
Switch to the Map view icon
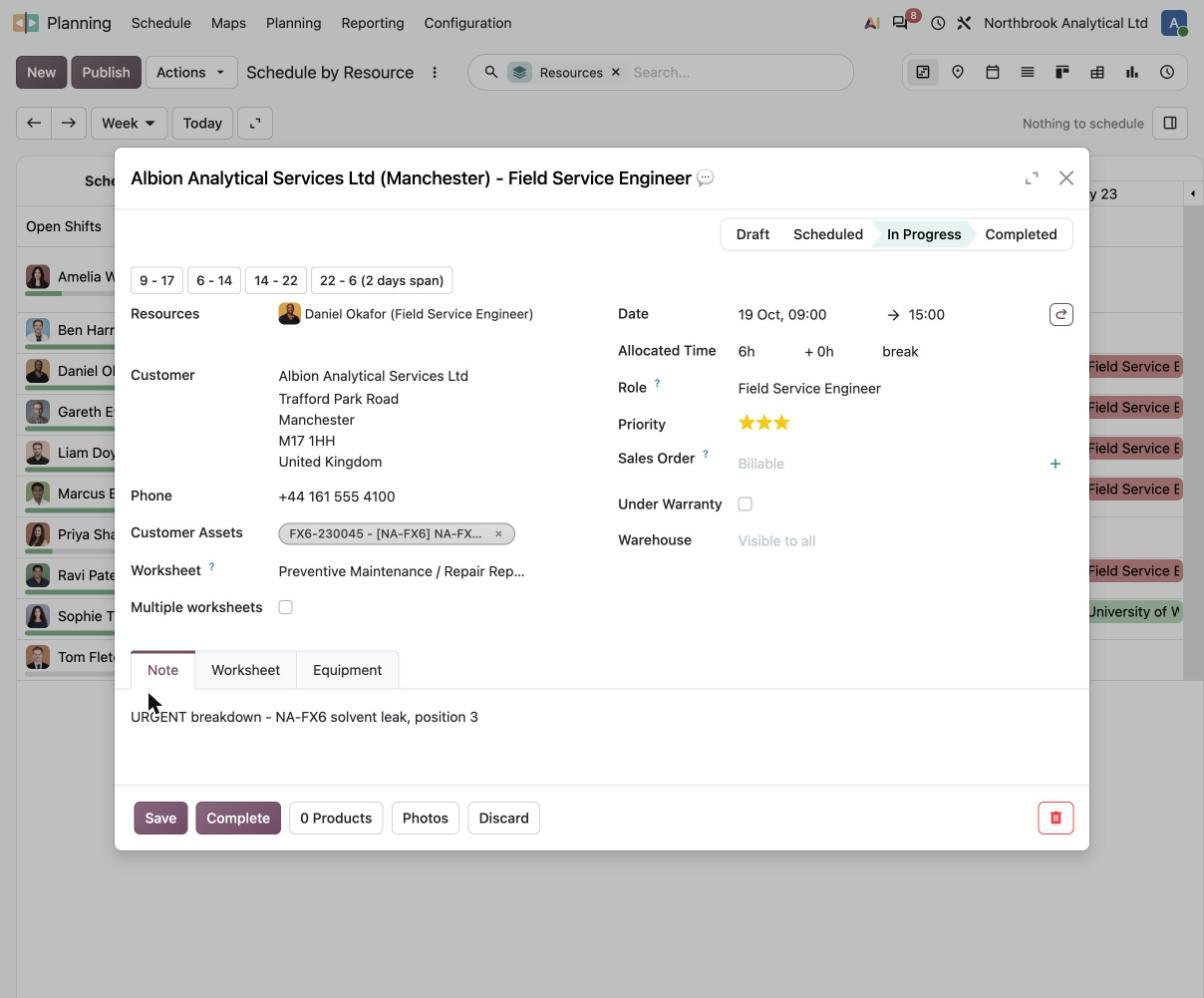957,72
